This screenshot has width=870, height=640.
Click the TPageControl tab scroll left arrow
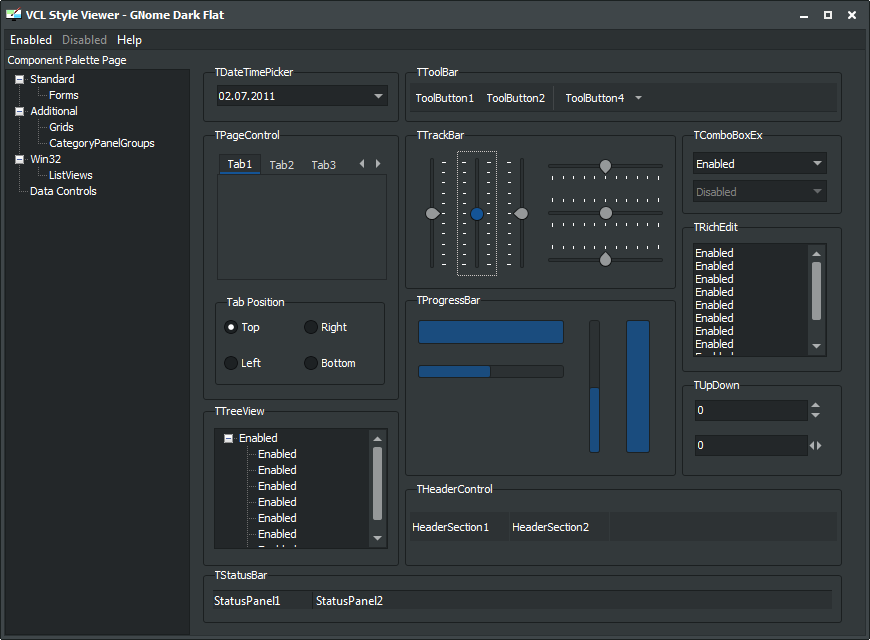[362, 164]
